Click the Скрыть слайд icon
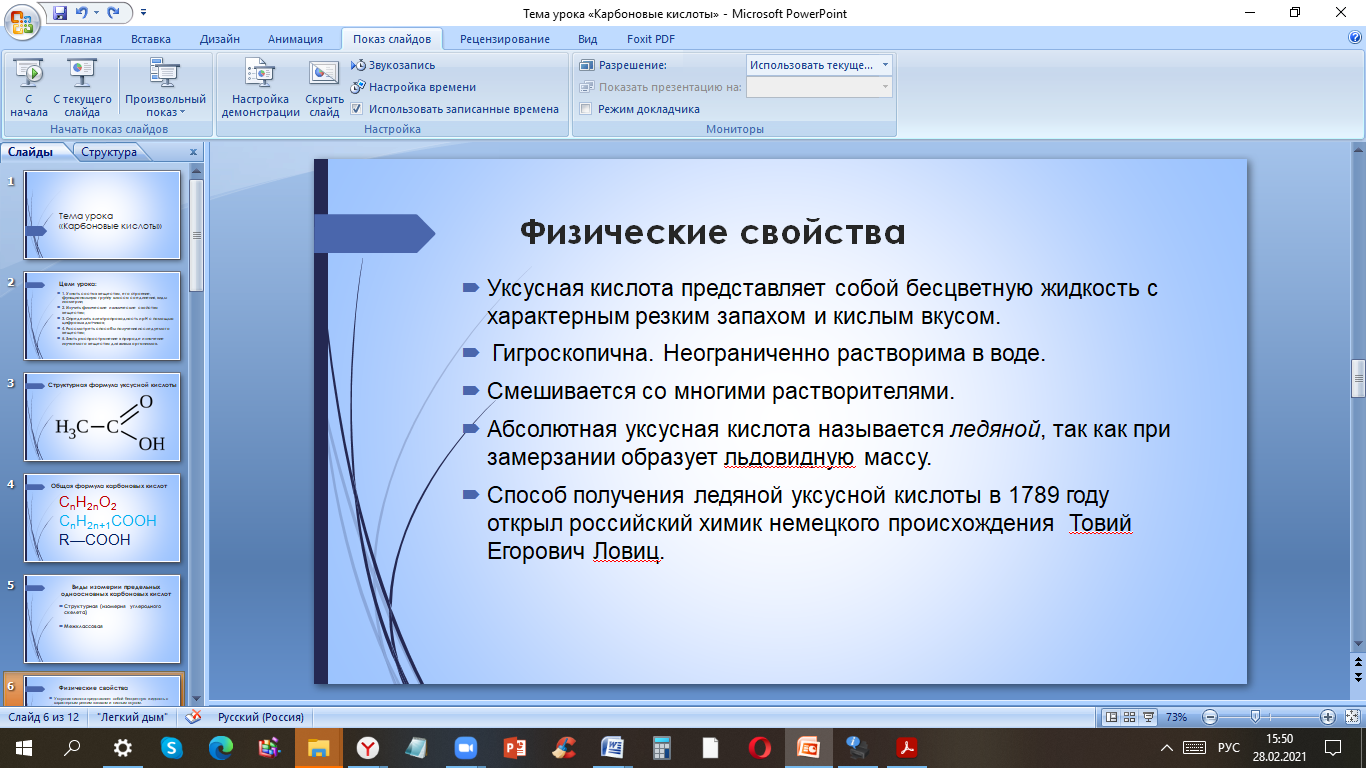1366x768 pixels. (x=324, y=74)
